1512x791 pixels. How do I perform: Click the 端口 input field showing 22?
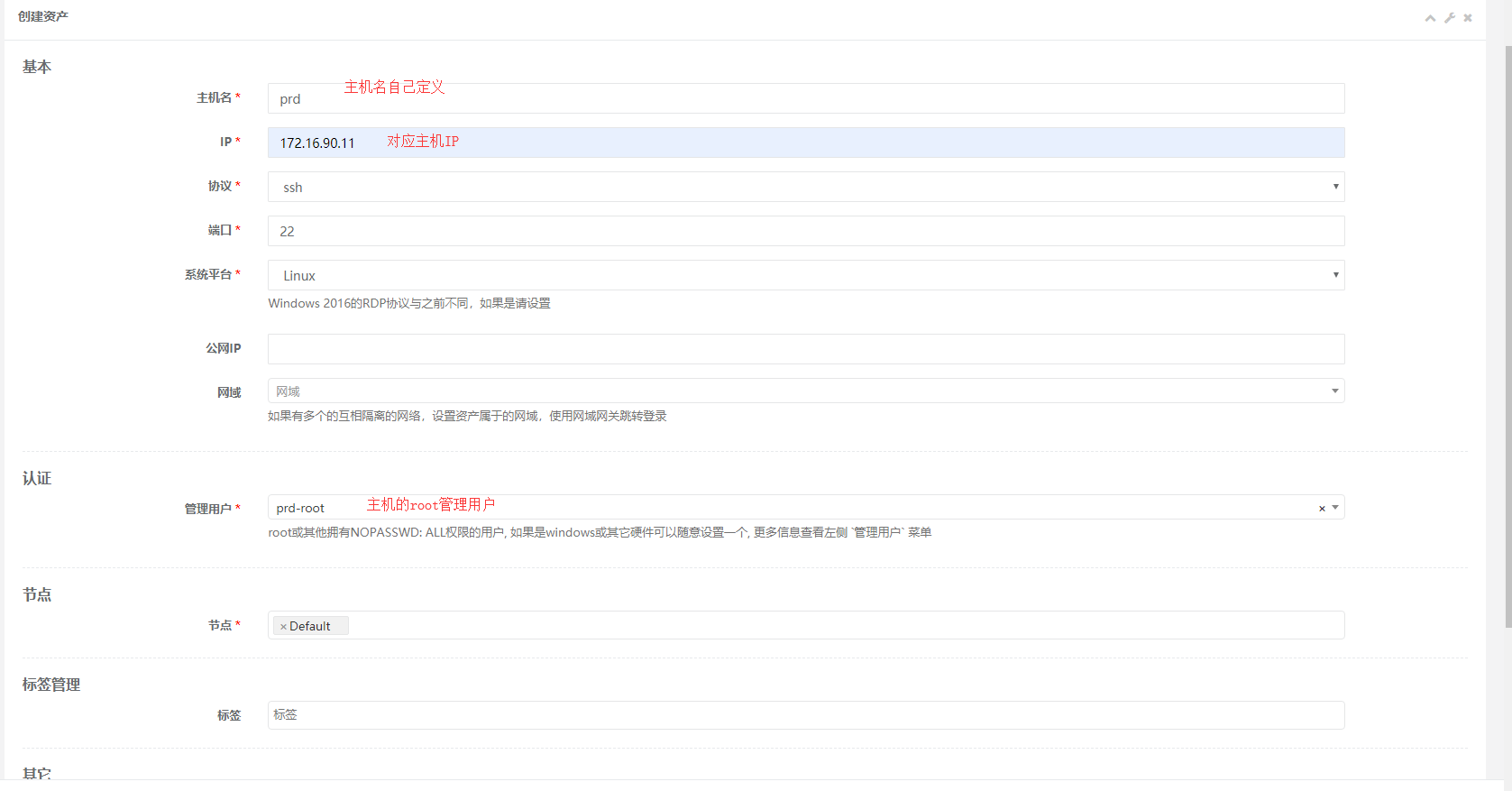pyautogui.click(x=806, y=231)
